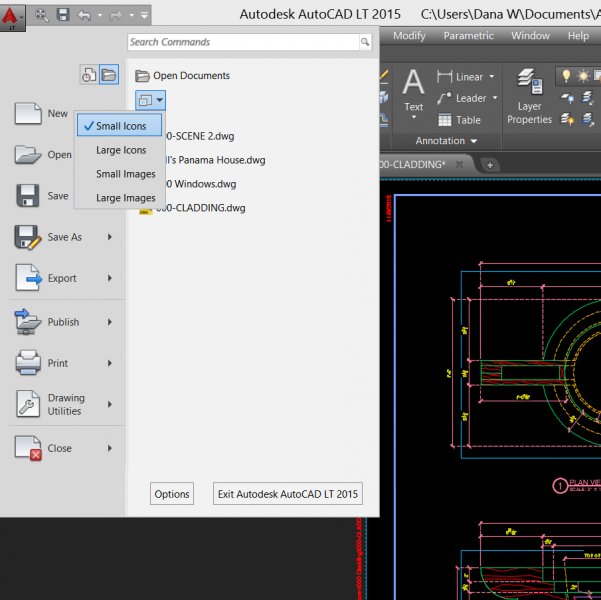Screen dimensions: 601x600
Task: Open the Leader dropdown arrow
Action: coord(495,98)
